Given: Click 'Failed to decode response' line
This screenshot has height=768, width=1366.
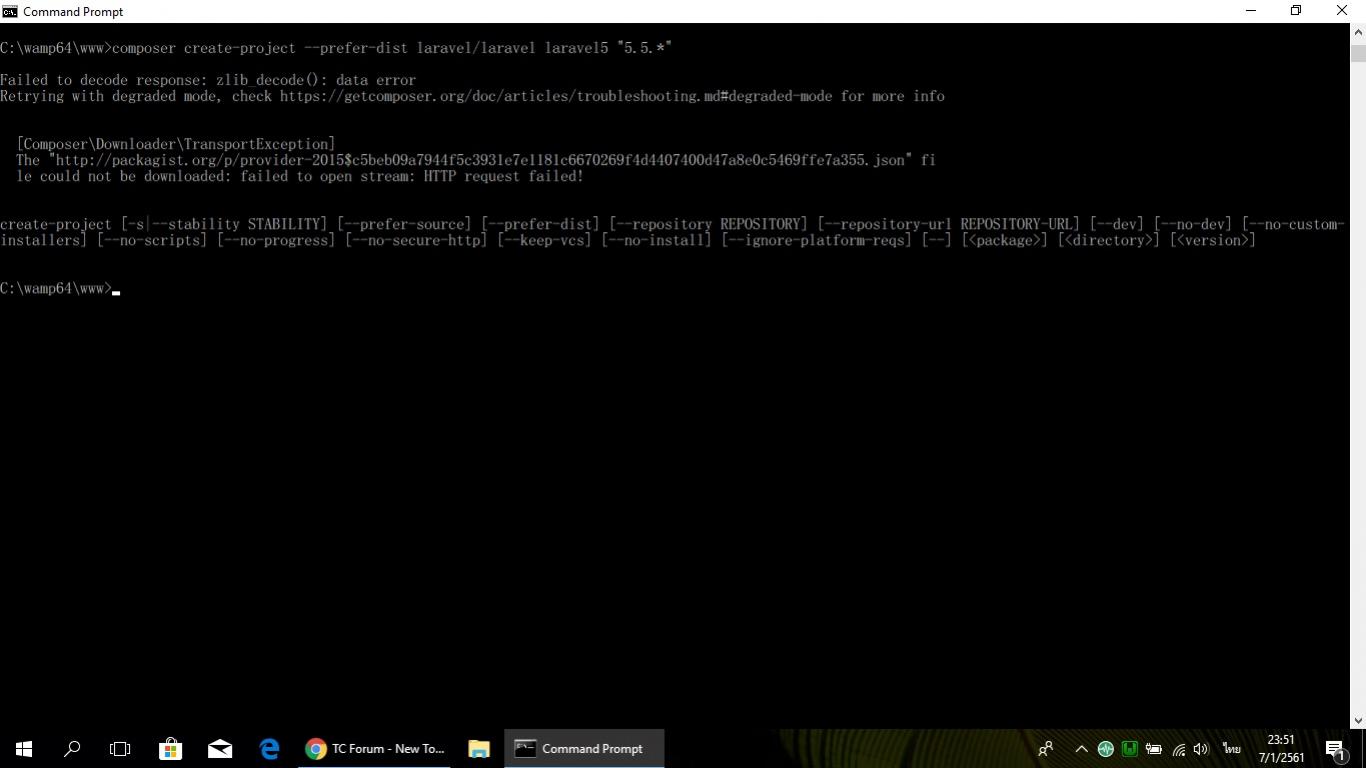Looking at the screenshot, I should pyautogui.click(x=208, y=80).
